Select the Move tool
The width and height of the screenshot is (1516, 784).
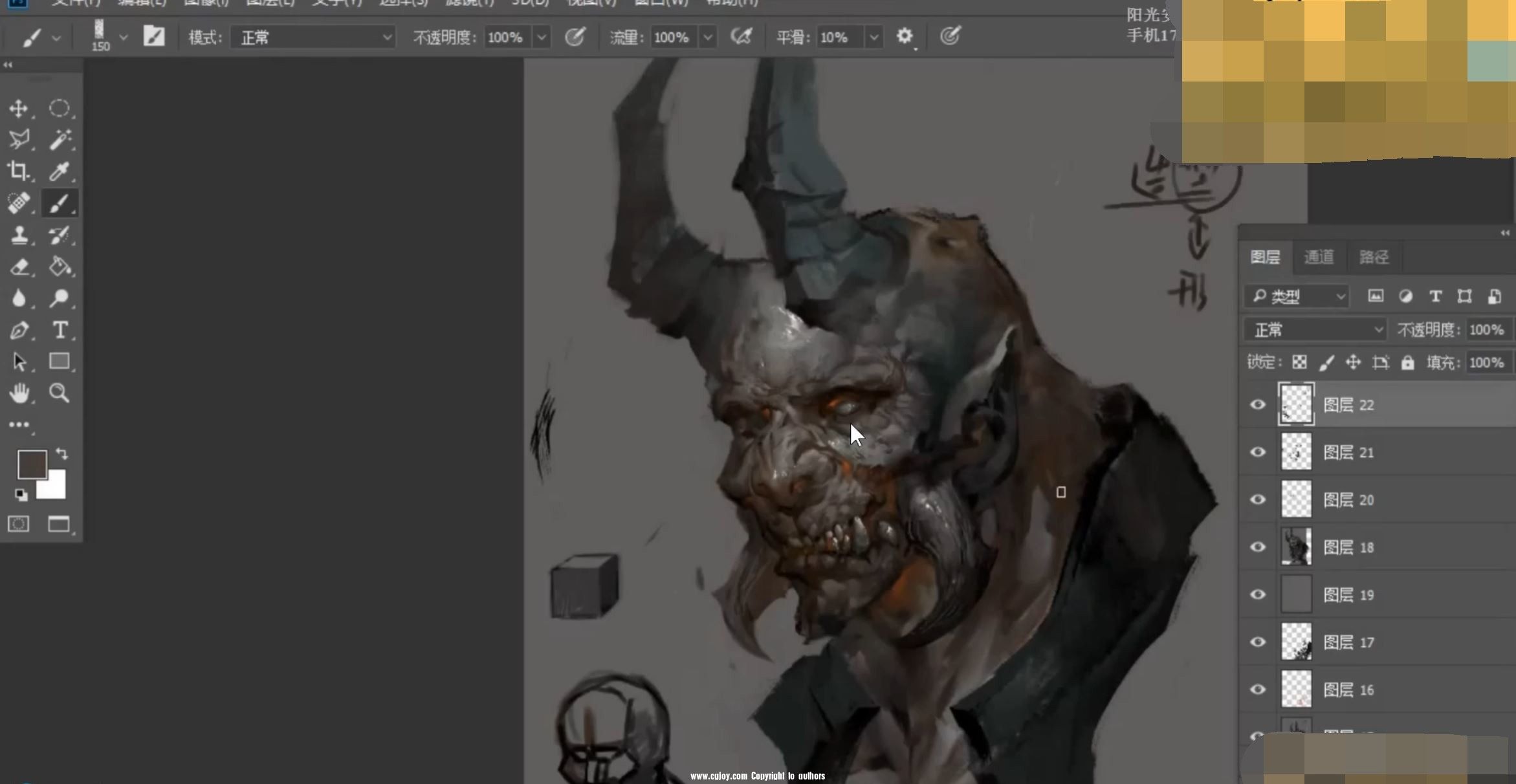pyautogui.click(x=19, y=108)
